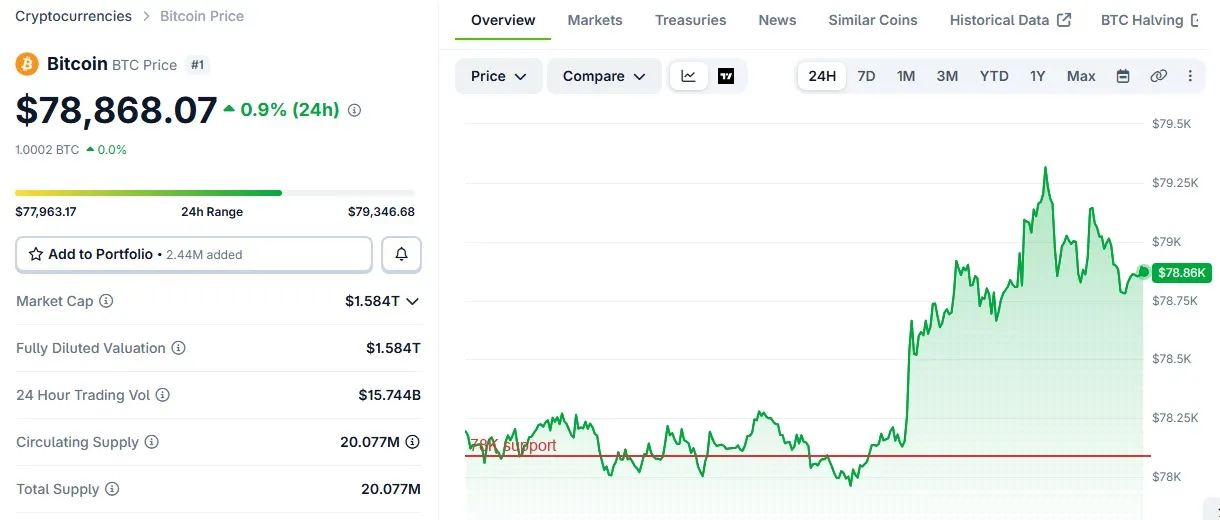The image size is (1220, 520).
Task: Show Total Supply info icon
Action: (112, 489)
